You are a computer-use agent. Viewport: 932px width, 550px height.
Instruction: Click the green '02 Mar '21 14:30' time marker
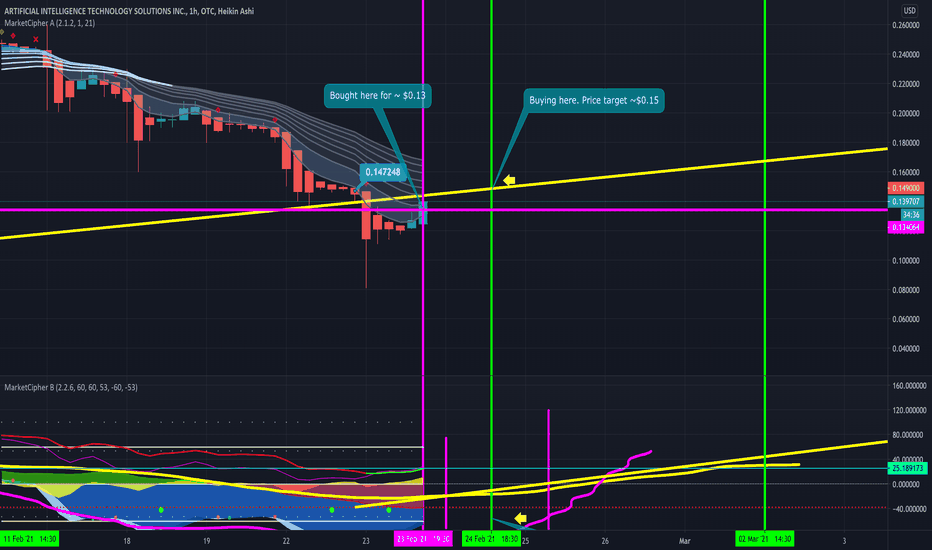click(x=764, y=539)
